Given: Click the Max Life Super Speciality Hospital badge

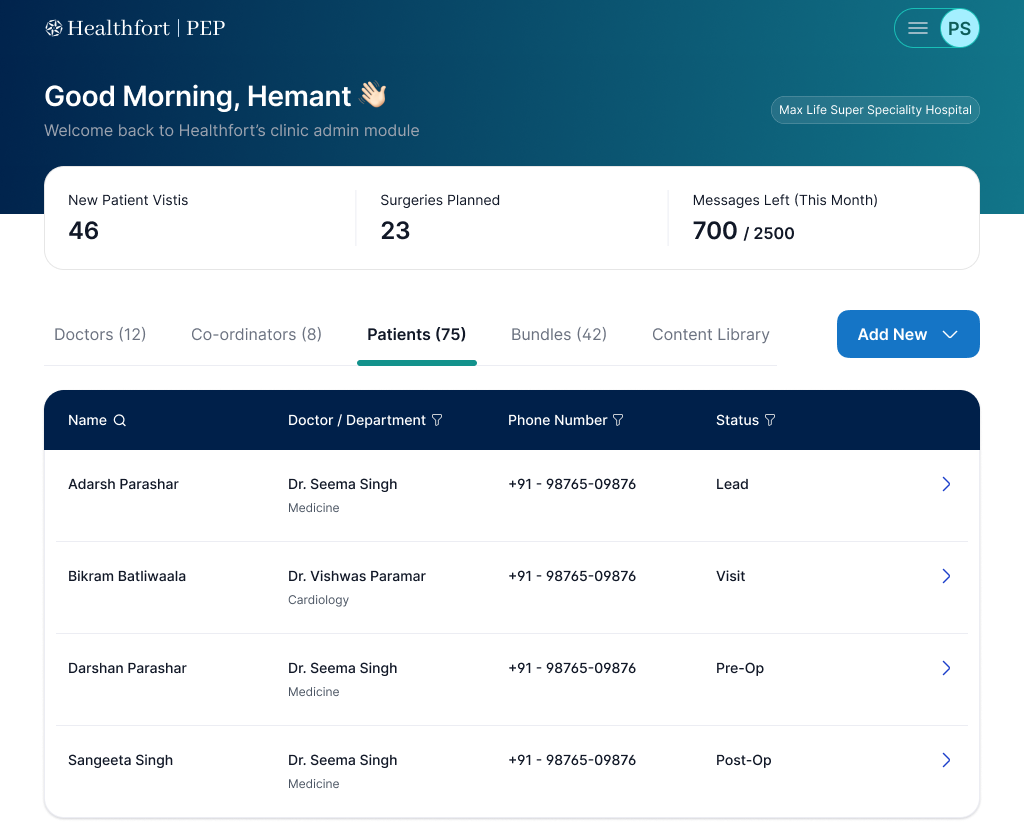Looking at the screenshot, I should 875,110.
